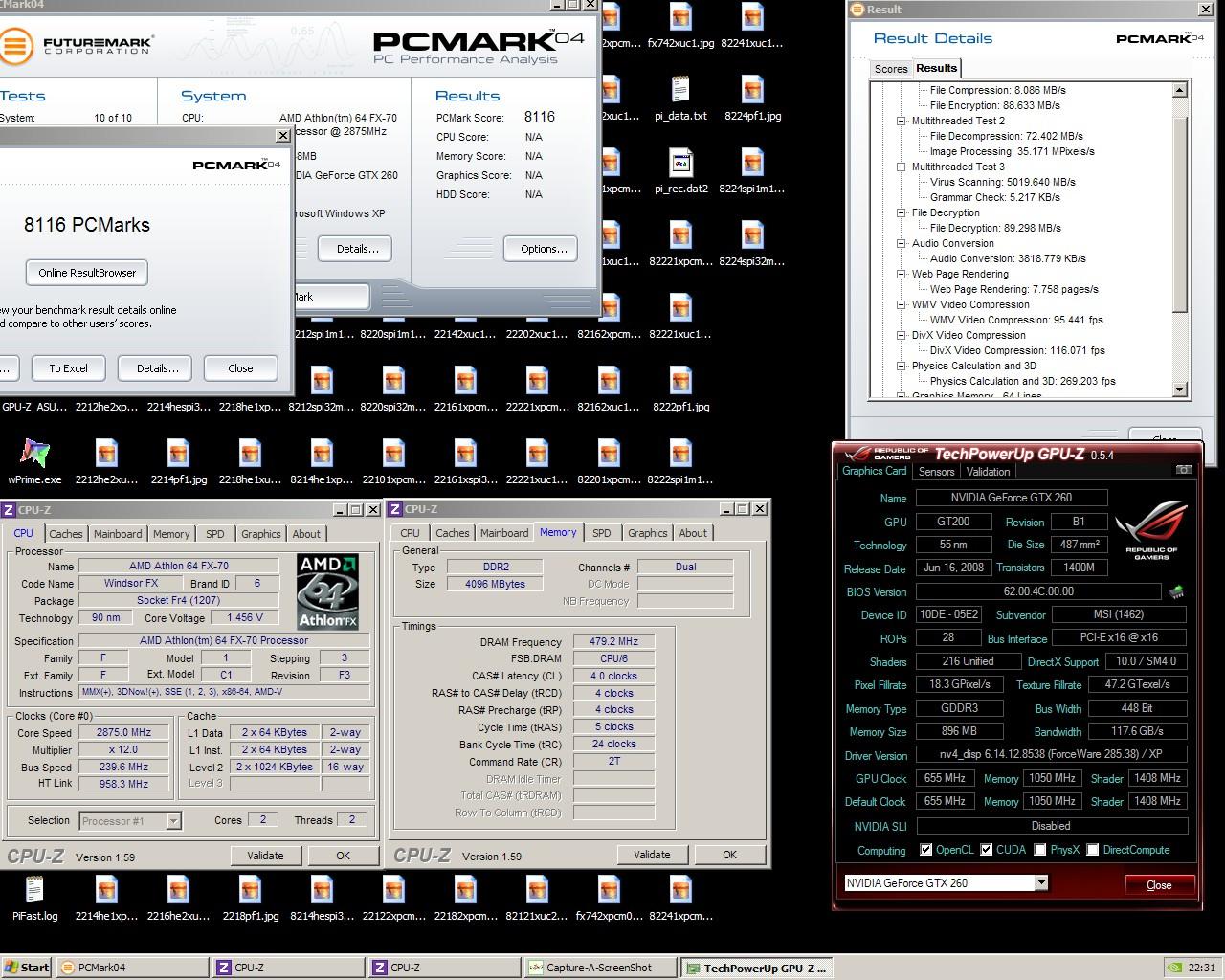Click the Start button on the taskbar

(x=27, y=968)
